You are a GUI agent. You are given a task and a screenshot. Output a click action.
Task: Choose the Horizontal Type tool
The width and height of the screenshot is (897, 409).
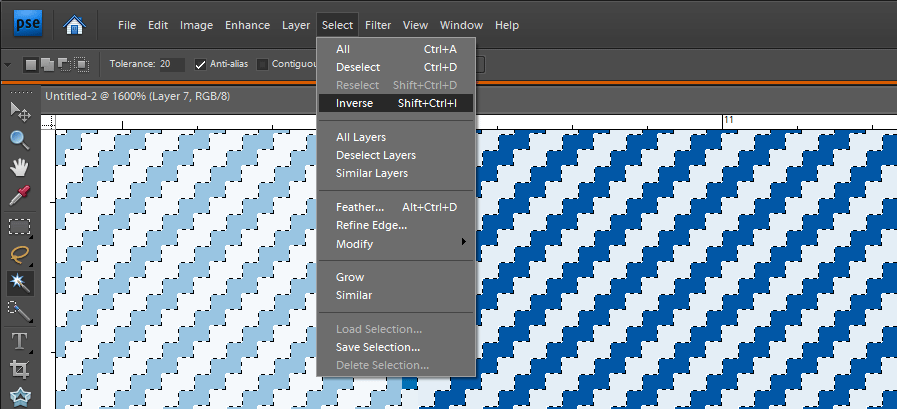coord(20,340)
